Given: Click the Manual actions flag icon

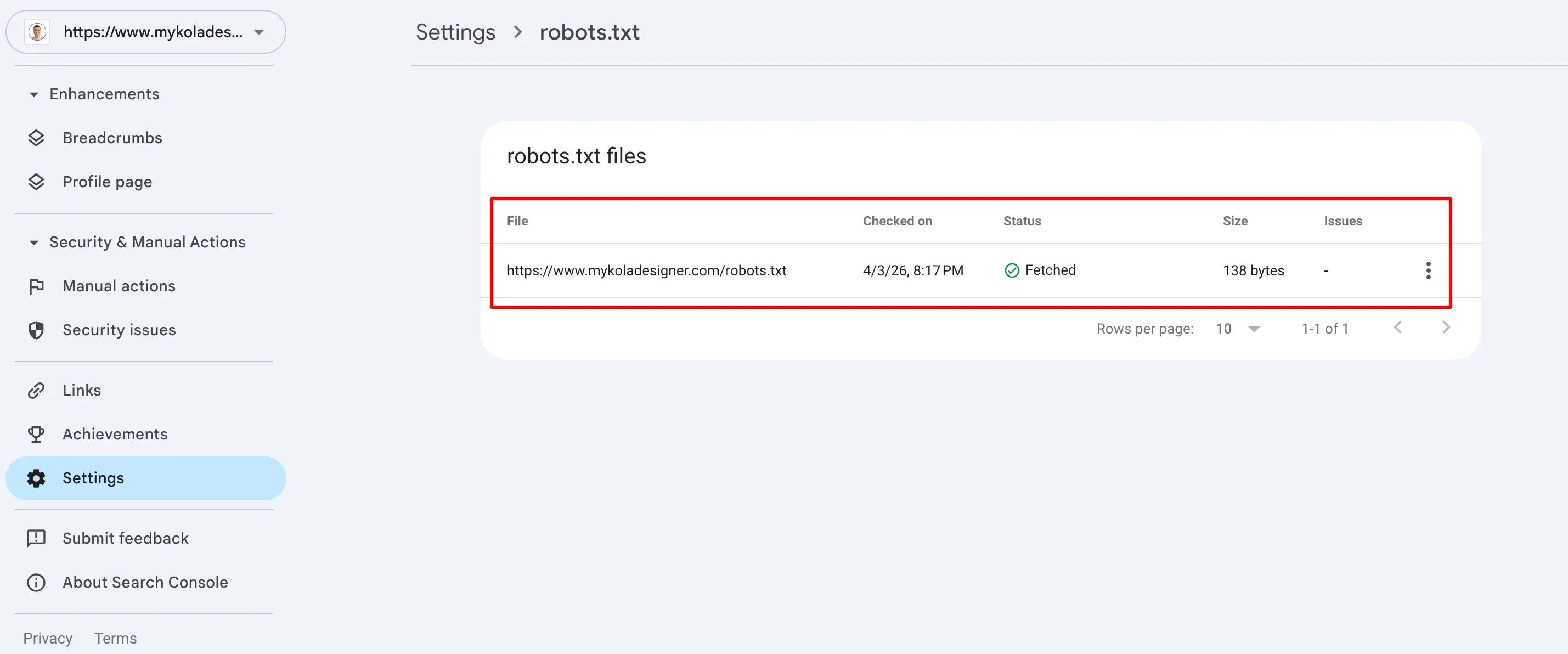Looking at the screenshot, I should (37, 286).
